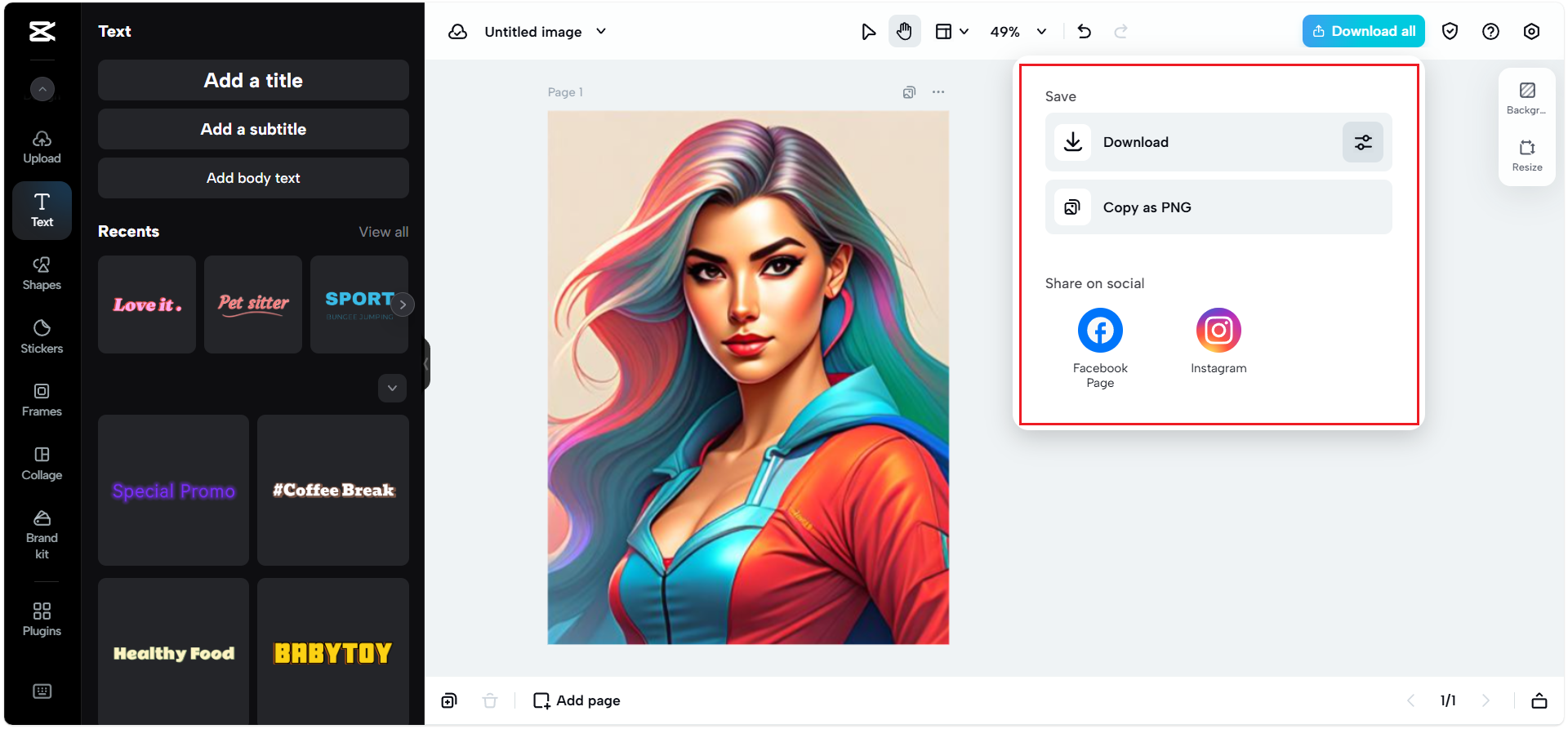Open the Background tool
This screenshot has width=1568, height=729.
pos(1526,98)
